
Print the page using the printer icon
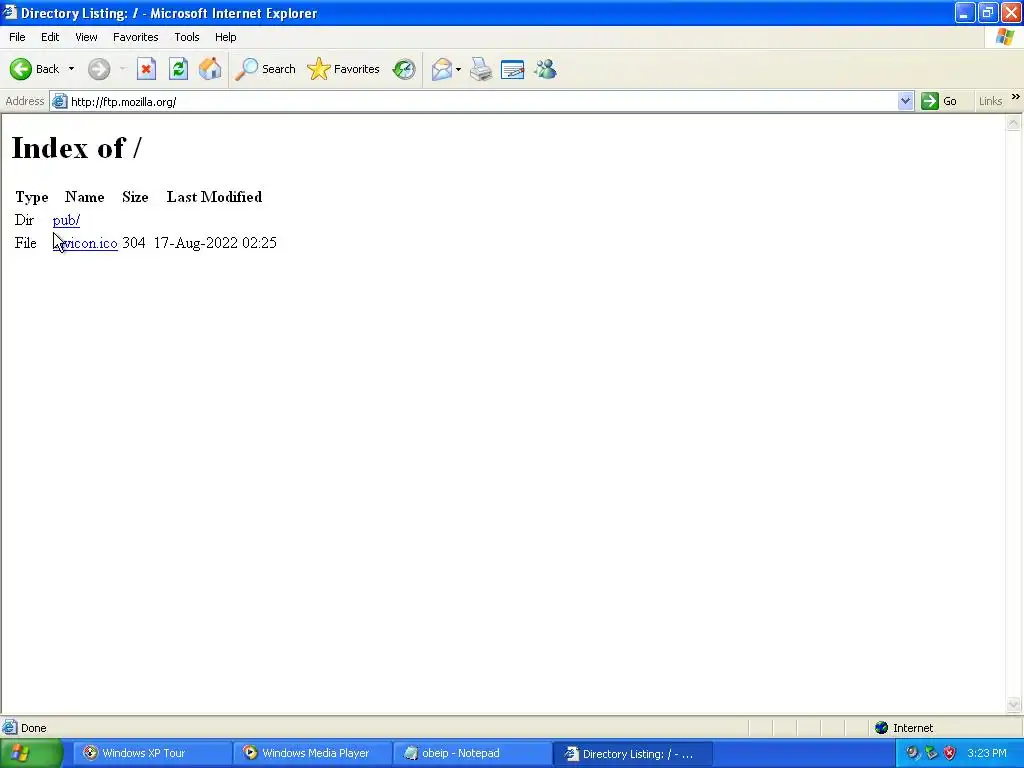[x=481, y=69]
